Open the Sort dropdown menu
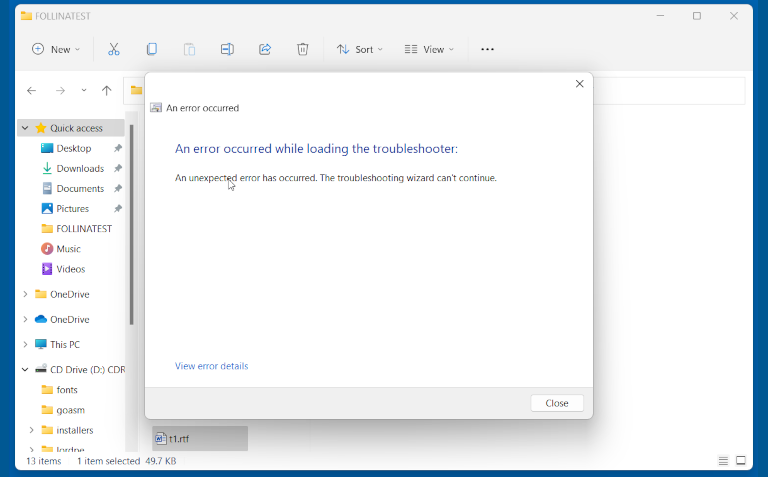The image size is (768, 477). [360, 49]
